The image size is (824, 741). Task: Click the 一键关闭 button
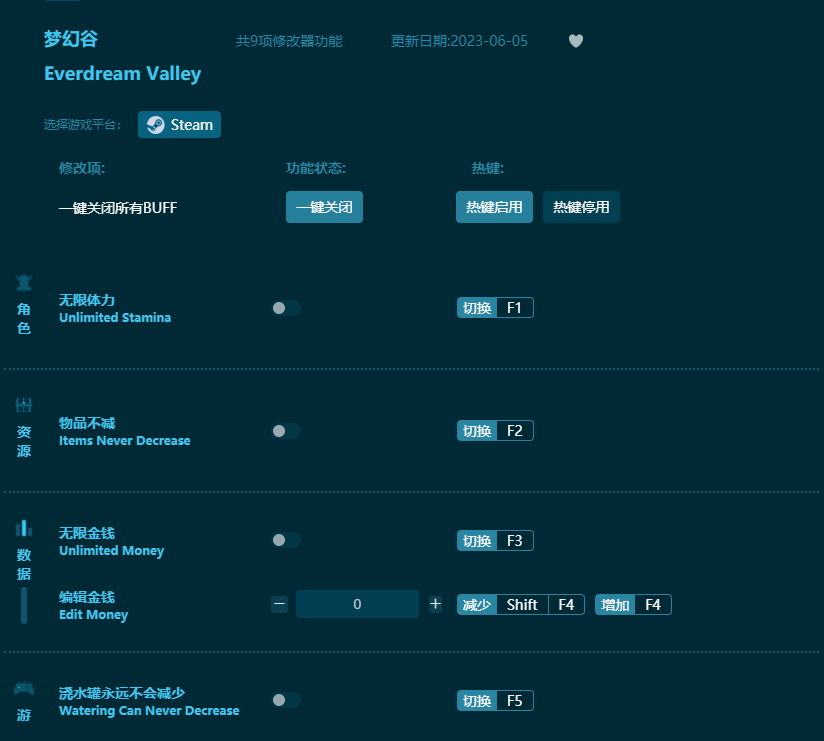pos(324,207)
